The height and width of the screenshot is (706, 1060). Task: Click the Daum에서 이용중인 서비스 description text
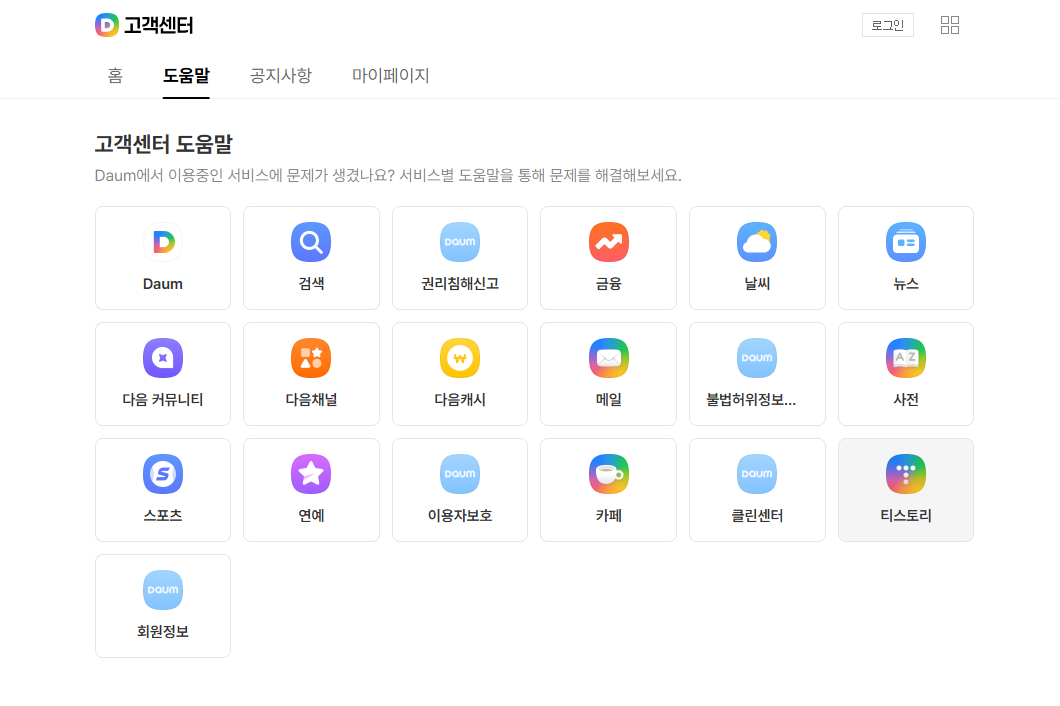click(x=388, y=176)
